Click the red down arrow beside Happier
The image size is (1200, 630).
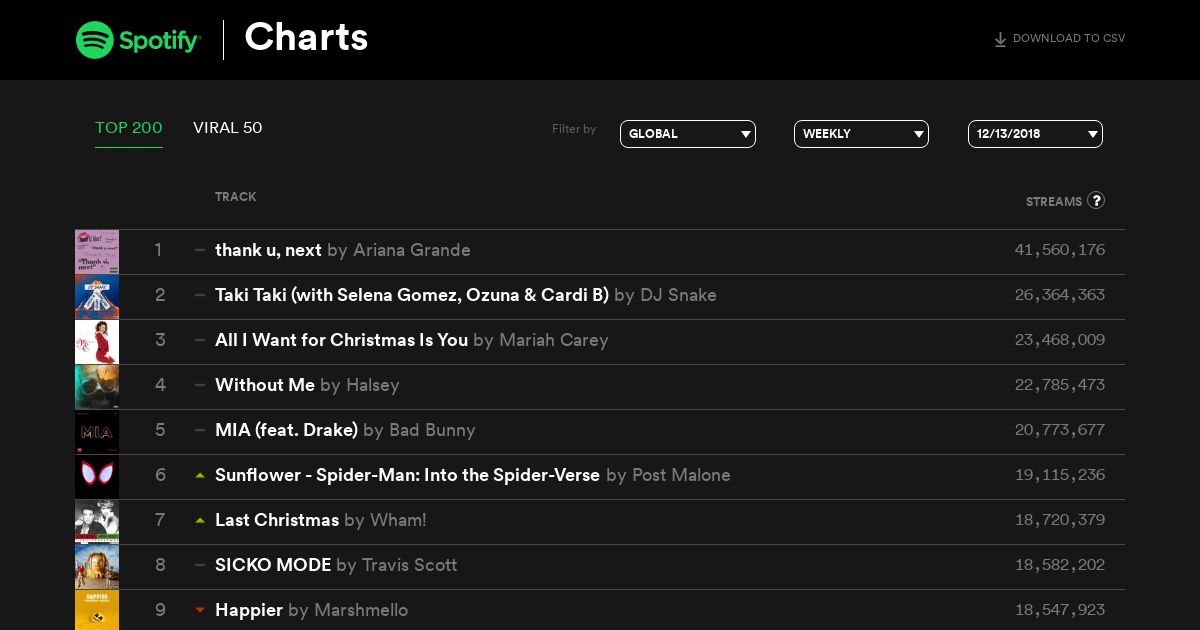pos(200,610)
